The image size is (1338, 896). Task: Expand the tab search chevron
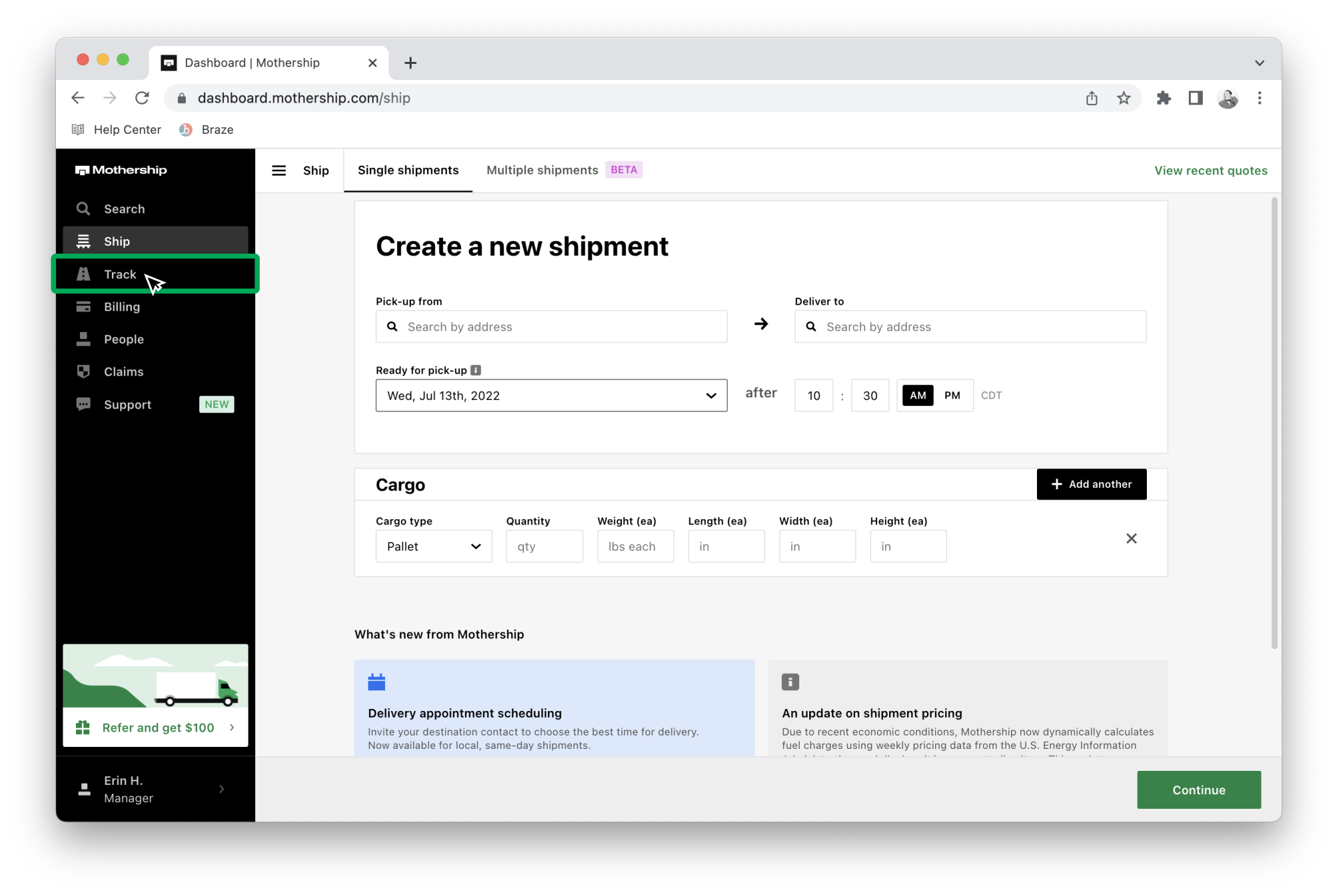pyautogui.click(x=1259, y=63)
